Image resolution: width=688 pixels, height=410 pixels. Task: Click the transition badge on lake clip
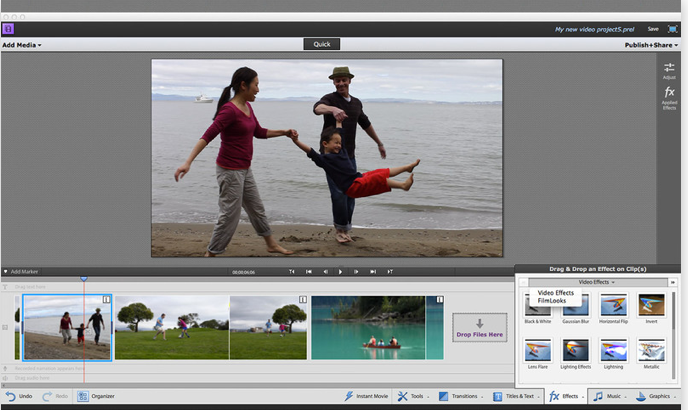coord(440,299)
